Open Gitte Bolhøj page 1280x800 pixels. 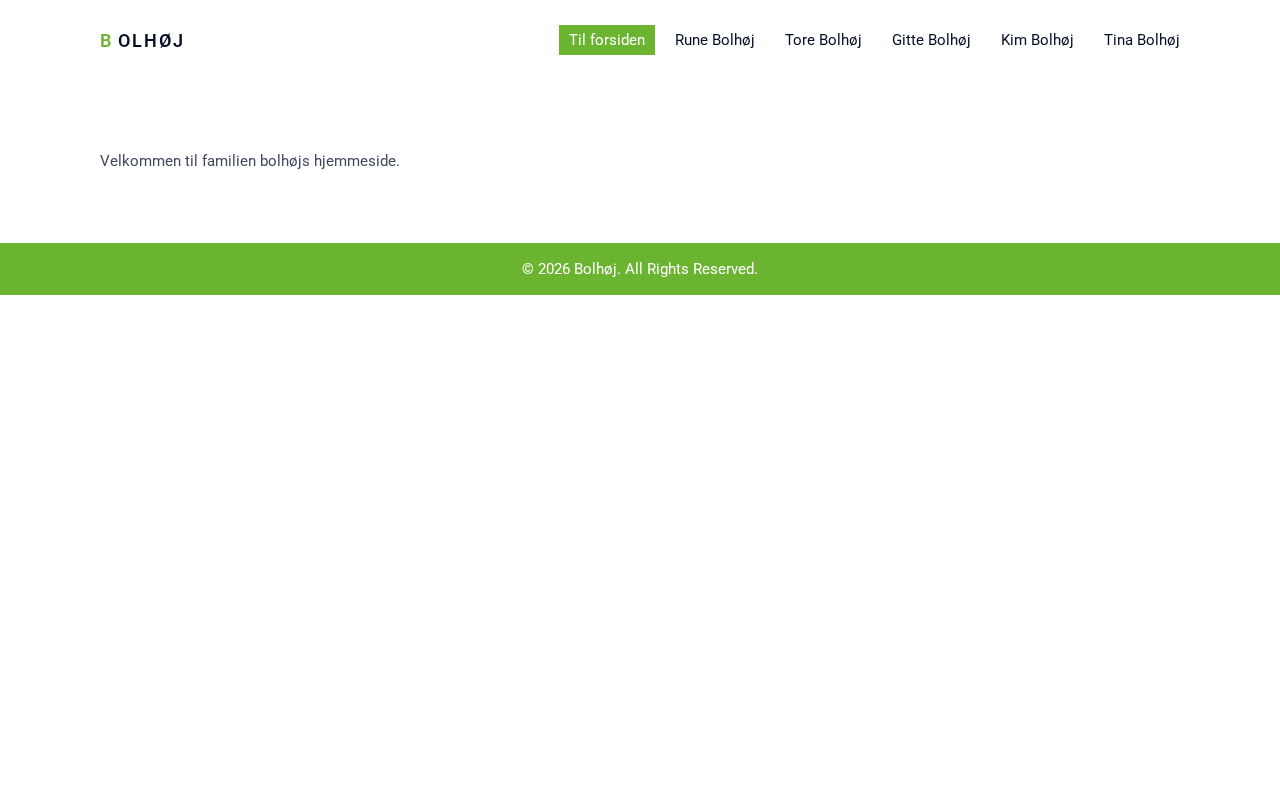click(x=931, y=40)
